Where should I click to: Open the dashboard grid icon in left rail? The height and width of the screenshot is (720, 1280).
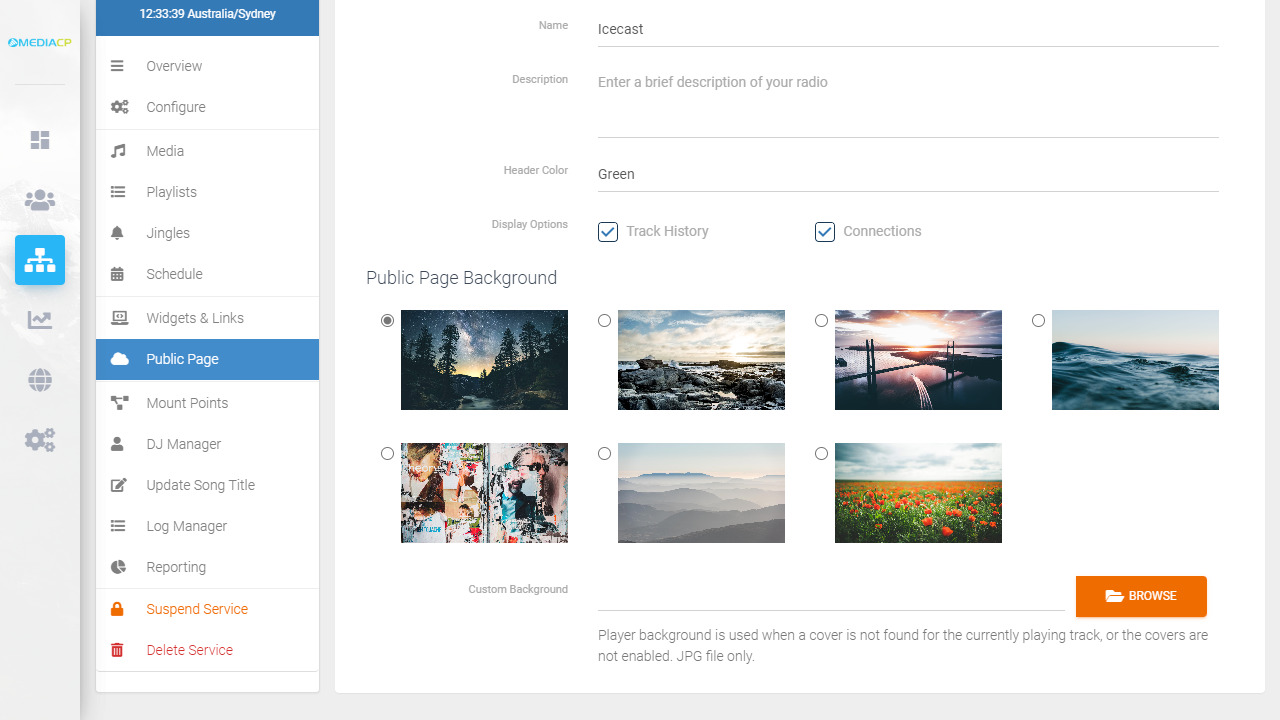pyautogui.click(x=40, y=140)
